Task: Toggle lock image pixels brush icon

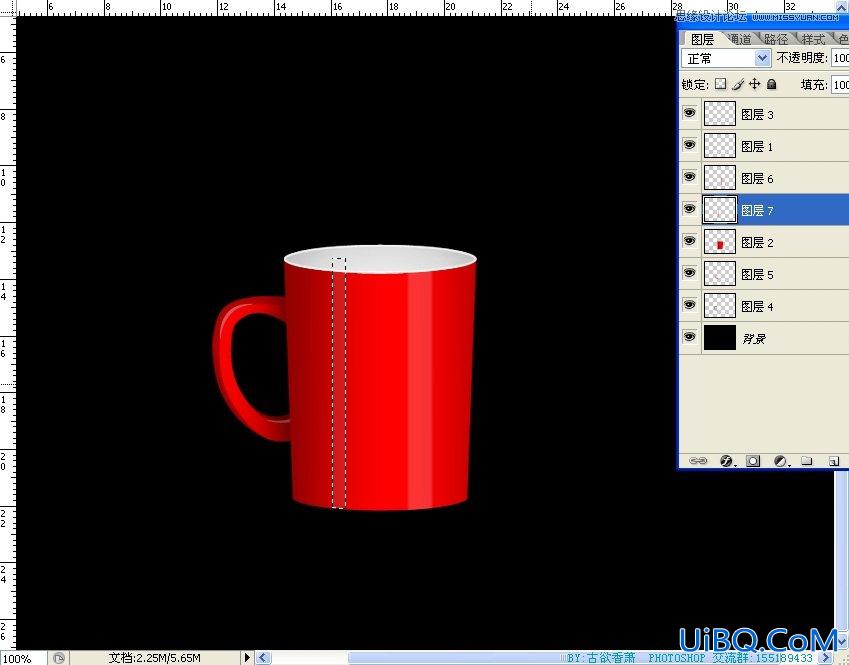Action: 737,84
